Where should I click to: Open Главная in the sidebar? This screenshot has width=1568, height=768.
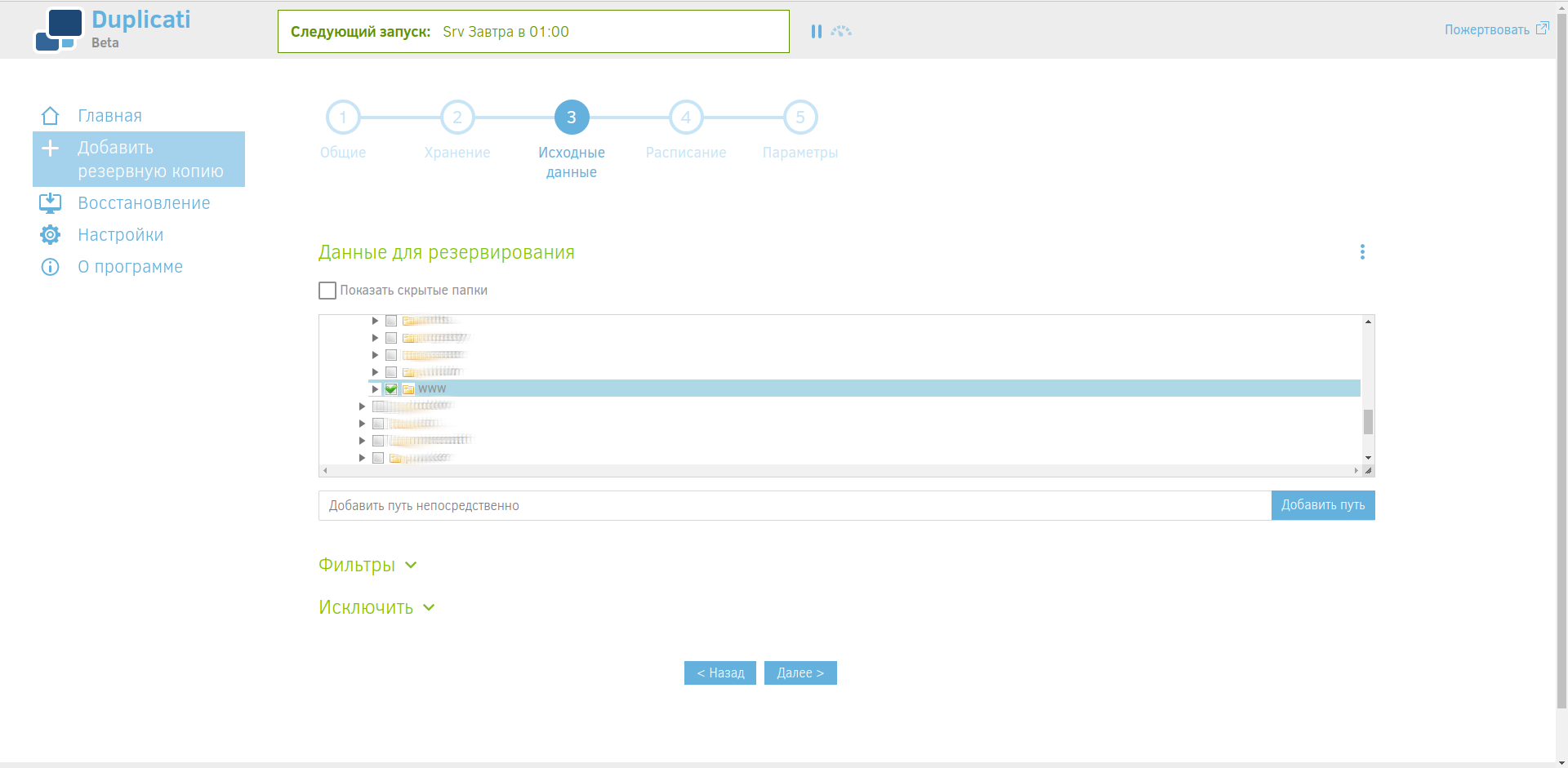point(109,116)
